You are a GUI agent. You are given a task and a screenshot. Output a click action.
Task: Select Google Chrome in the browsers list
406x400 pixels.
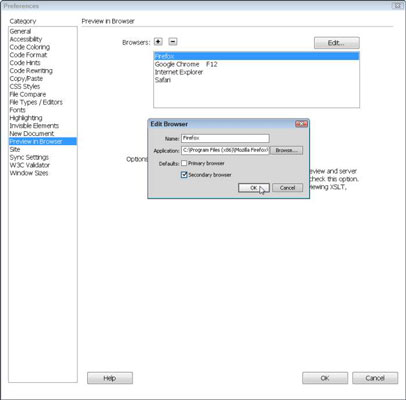[x=256, y=64]
